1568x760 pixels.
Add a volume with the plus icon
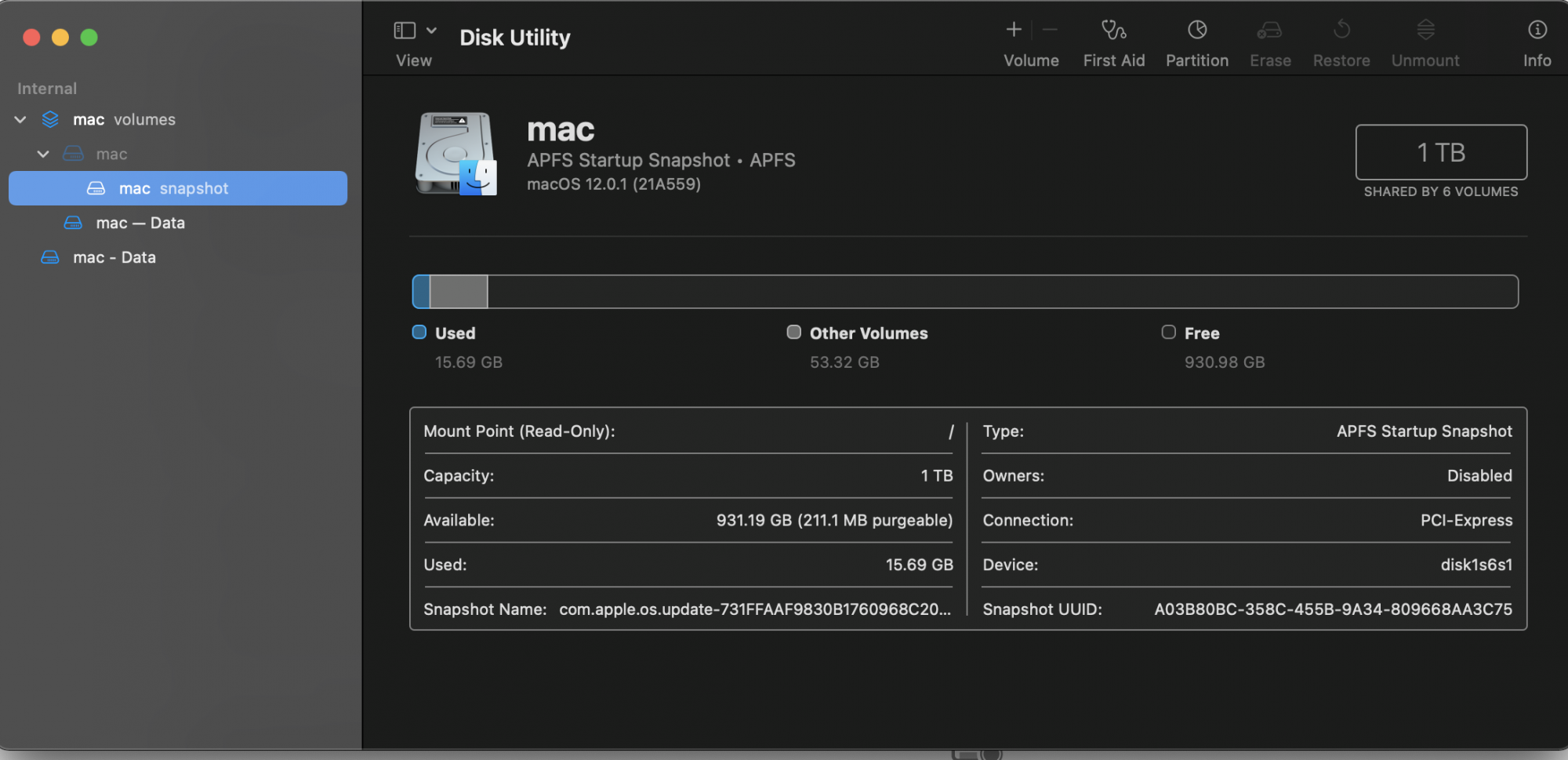(1014, 30)
